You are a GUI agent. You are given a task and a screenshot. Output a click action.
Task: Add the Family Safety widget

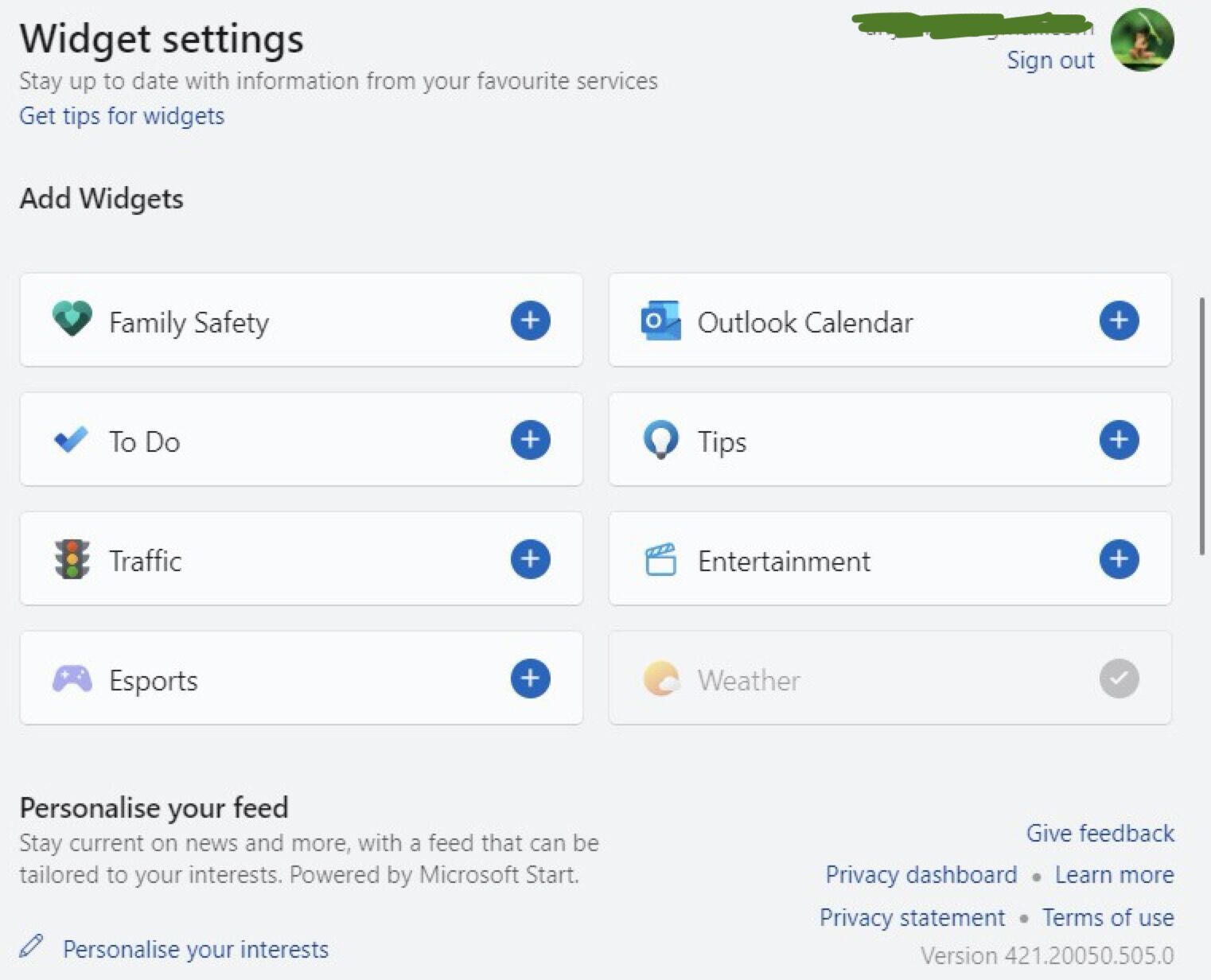(x=530, y=321)
